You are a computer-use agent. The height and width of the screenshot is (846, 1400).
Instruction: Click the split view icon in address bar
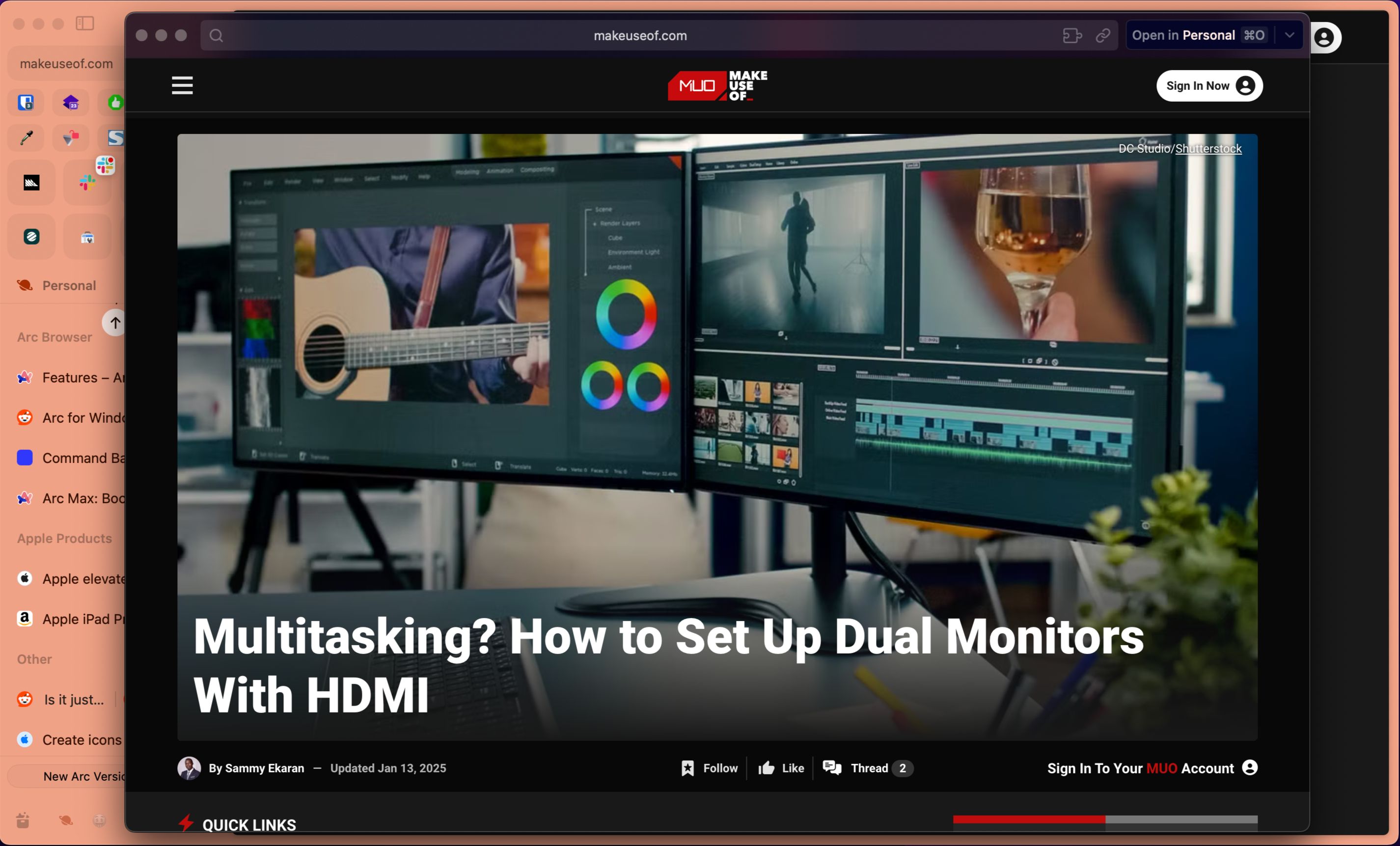(1071, 35)
